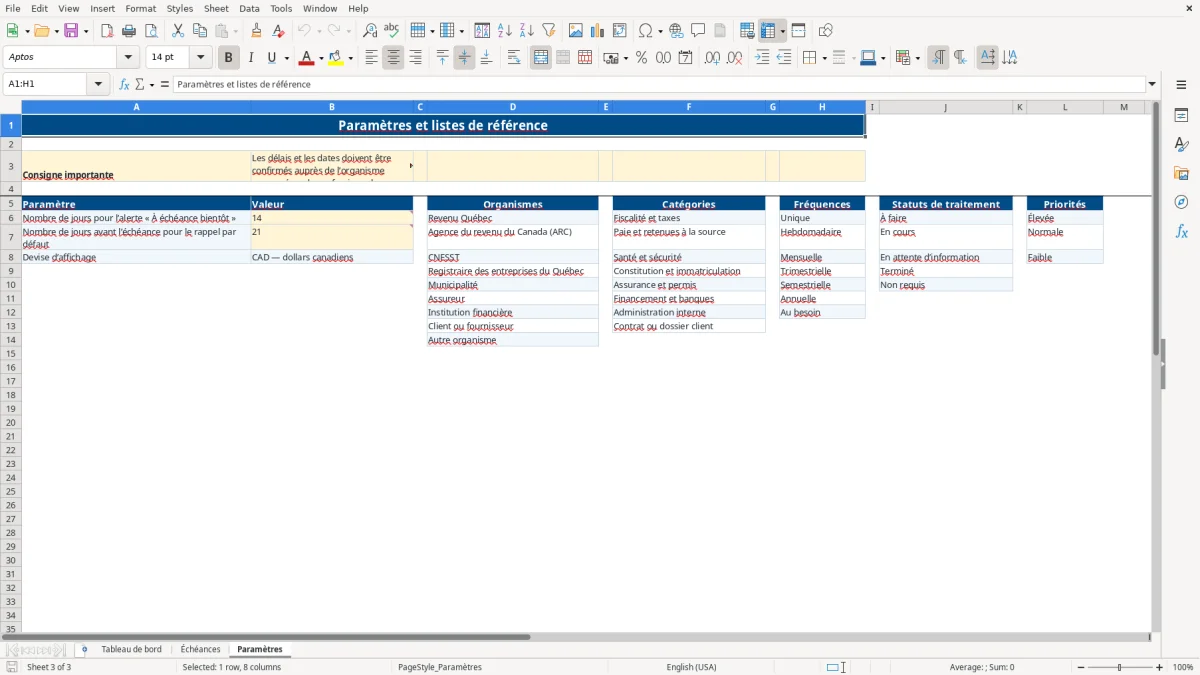Screen dimensions: 1200x675
Task: Click Sort Ascending icon
Action: point(505,31)
